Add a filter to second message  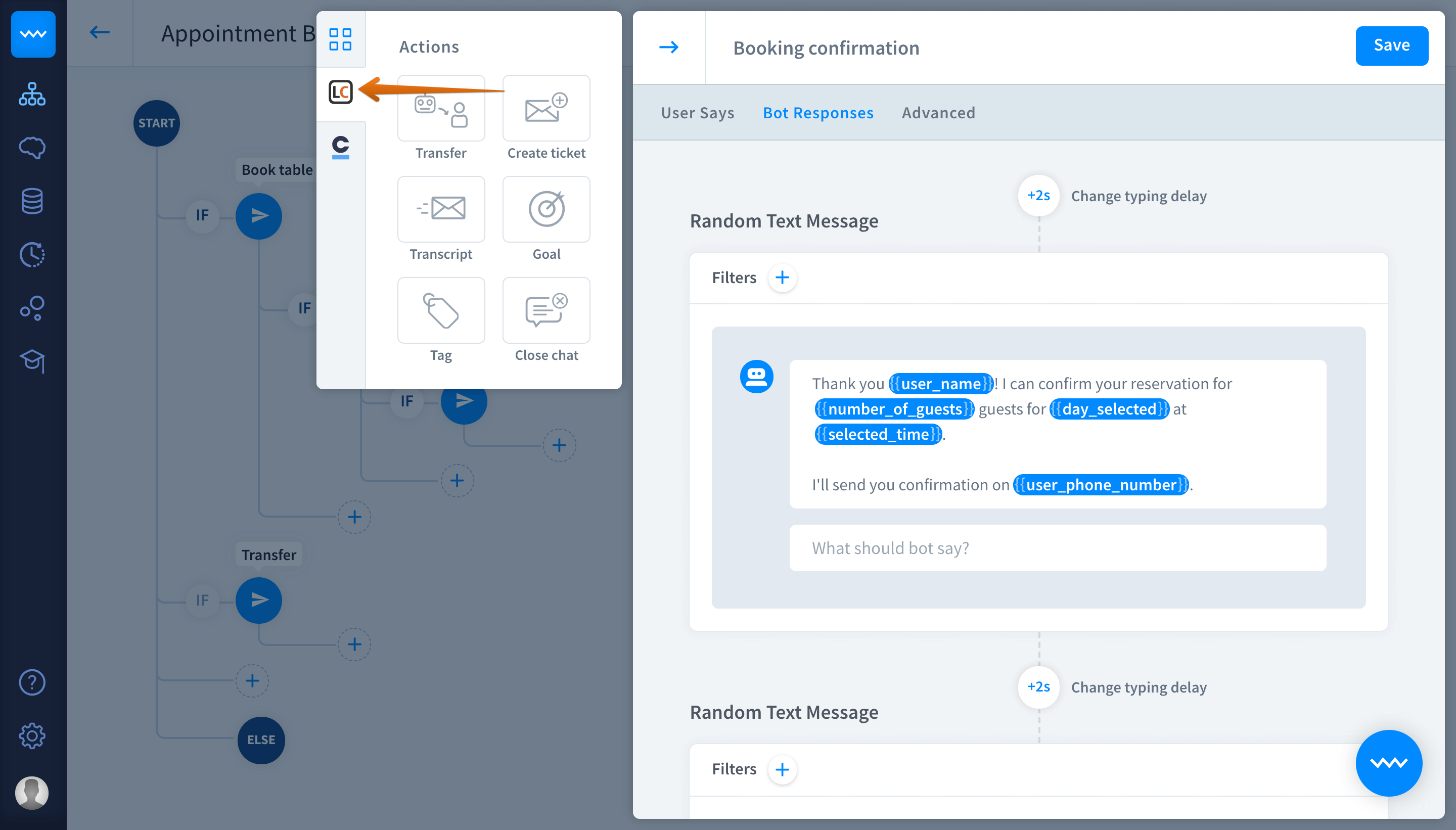pos(782,769)
